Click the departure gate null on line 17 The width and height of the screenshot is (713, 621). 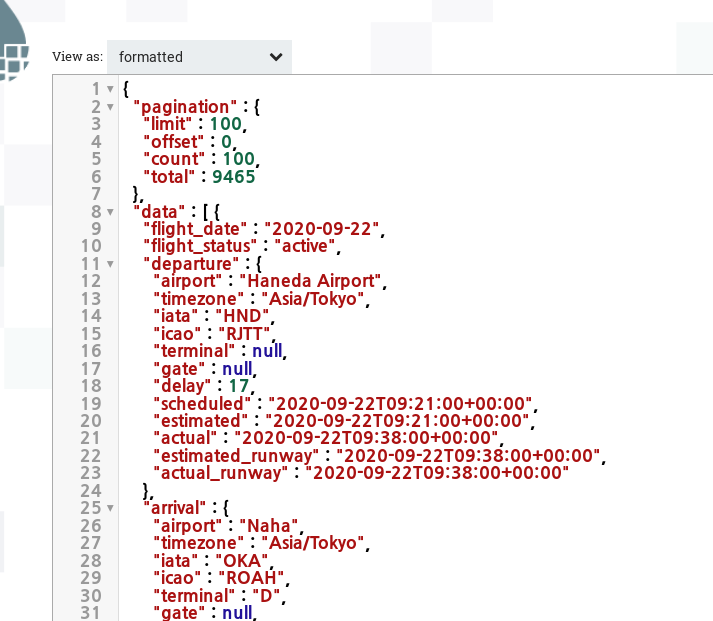point(237,369)
